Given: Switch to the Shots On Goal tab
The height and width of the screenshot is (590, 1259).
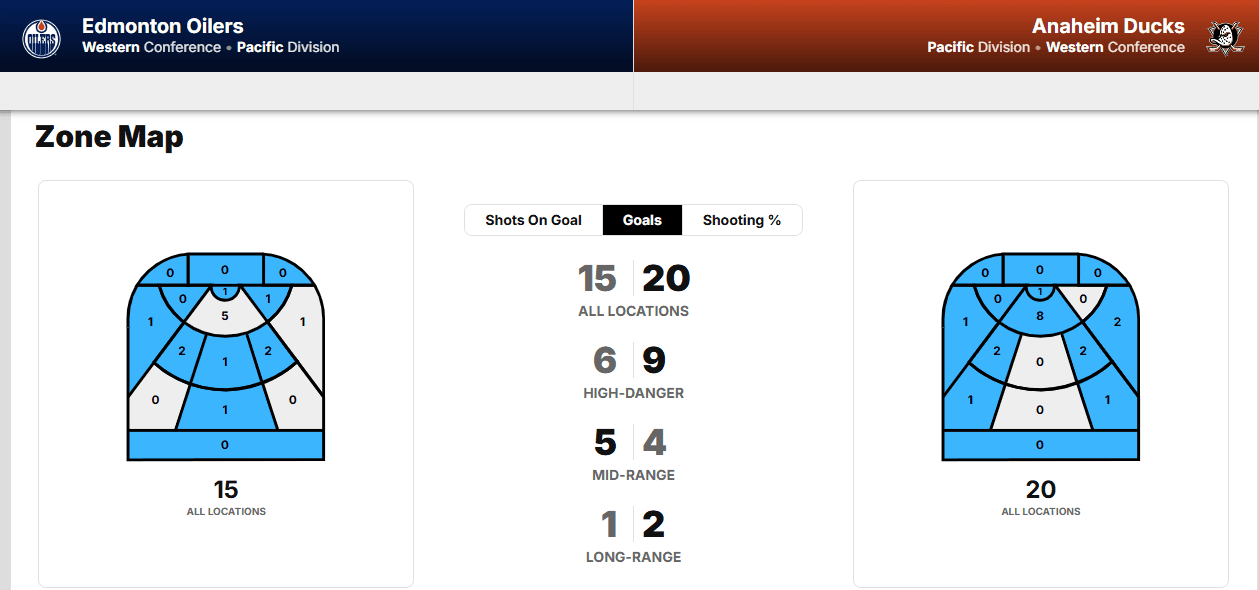Looking at the screenshot, I should (533, 220).
